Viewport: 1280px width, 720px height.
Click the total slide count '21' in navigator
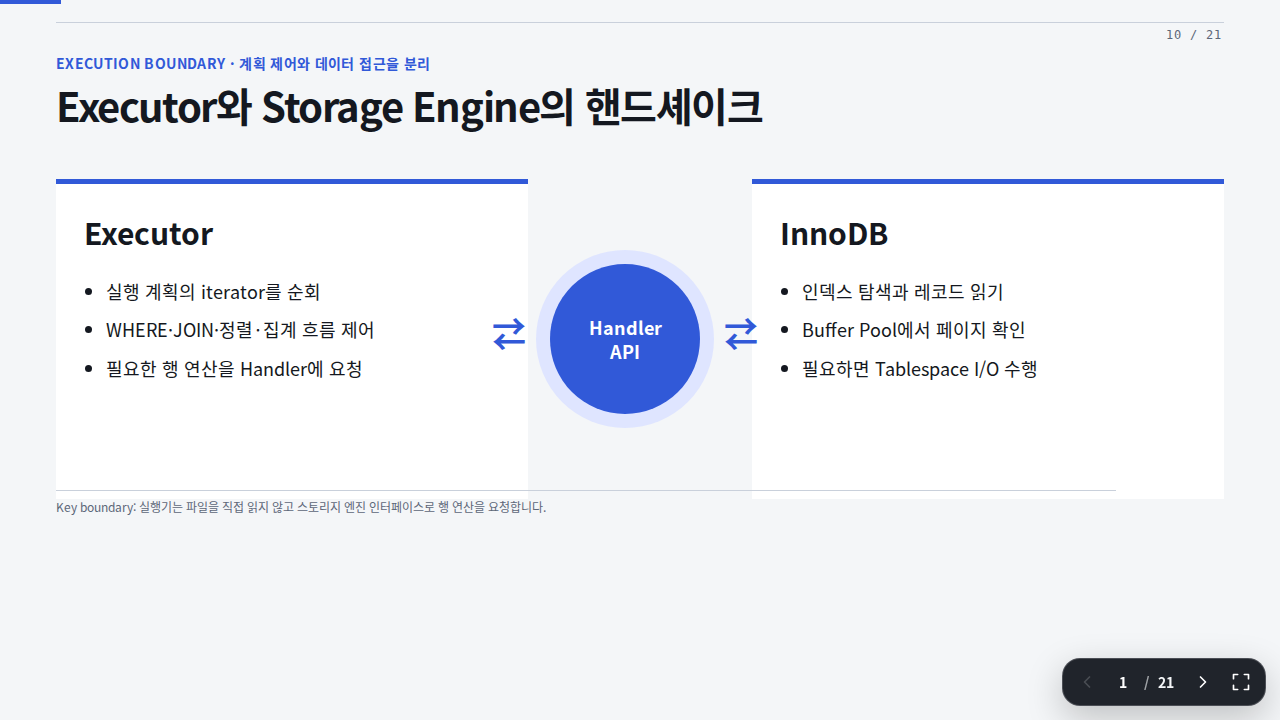point(1166,682)
